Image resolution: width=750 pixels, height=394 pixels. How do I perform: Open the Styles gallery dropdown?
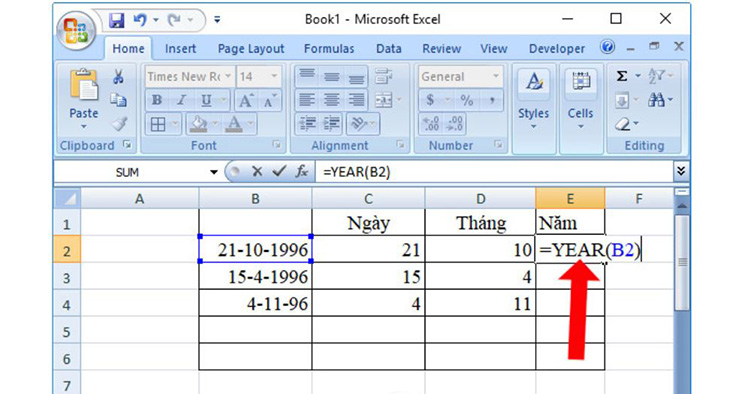pyautogui.click(x=534, y=127)
